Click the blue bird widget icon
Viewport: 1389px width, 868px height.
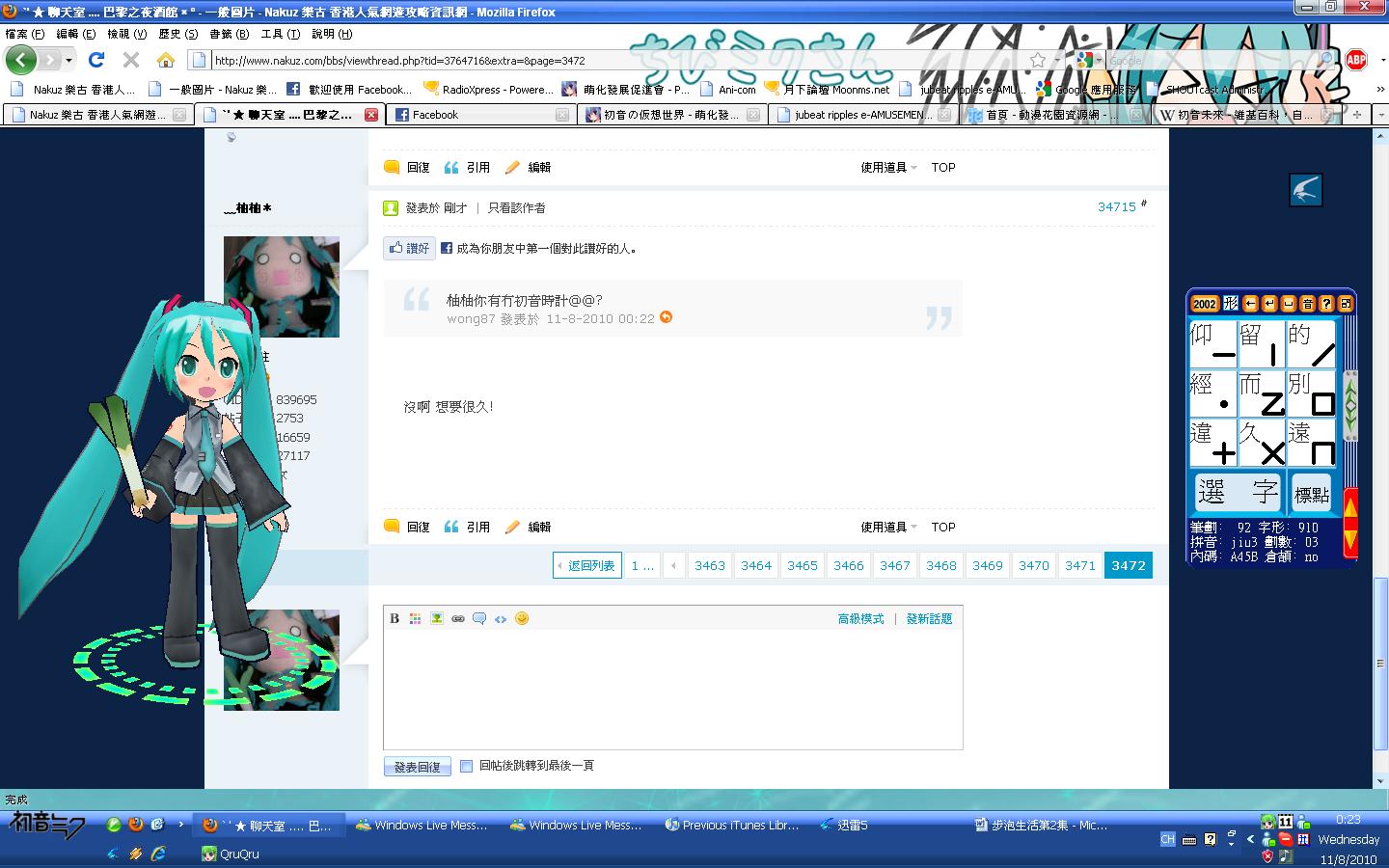(1306, 189)
